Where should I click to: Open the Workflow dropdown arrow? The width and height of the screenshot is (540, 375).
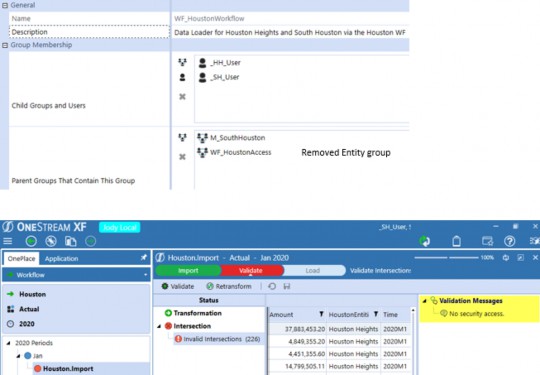tap(145, 275)
